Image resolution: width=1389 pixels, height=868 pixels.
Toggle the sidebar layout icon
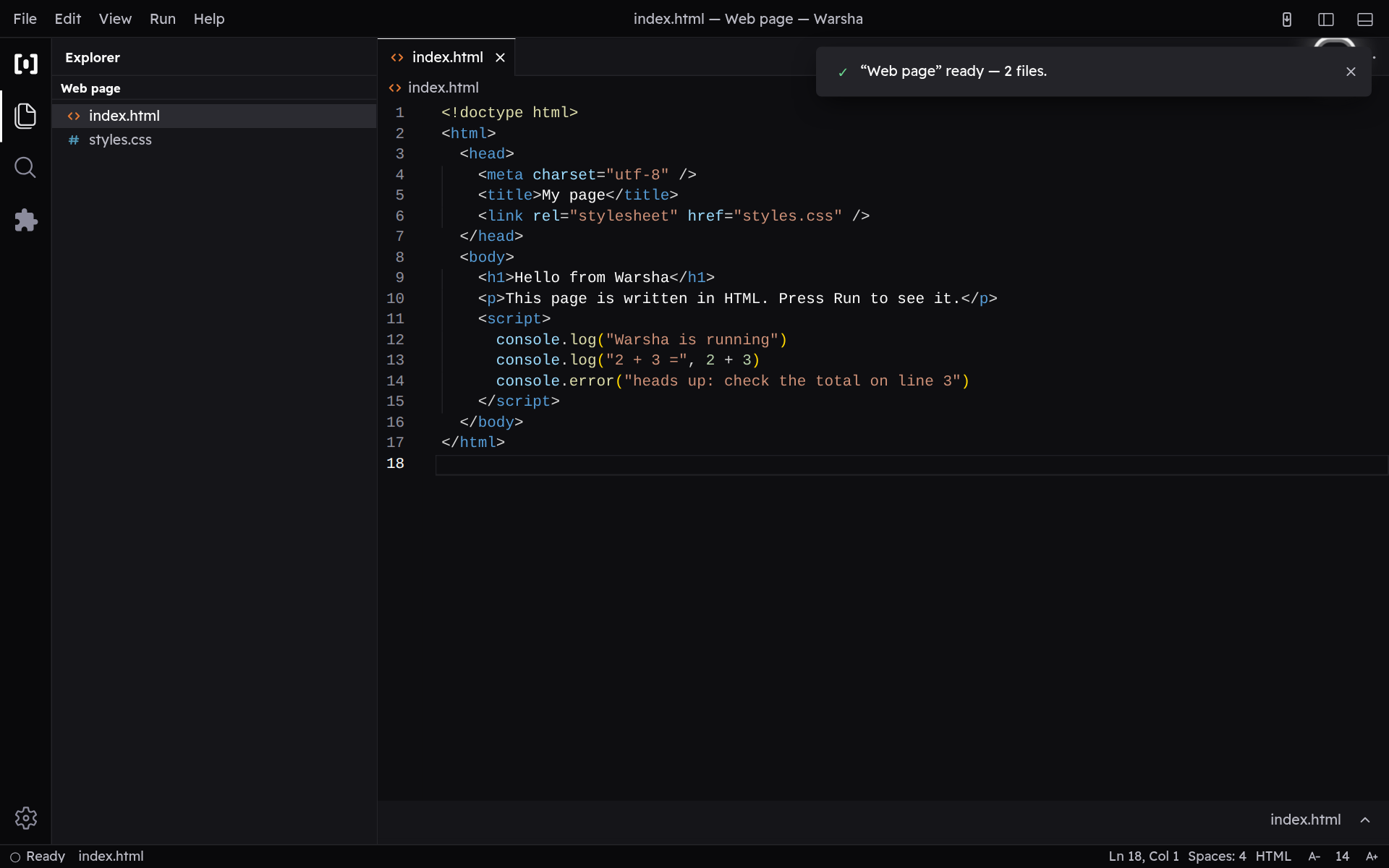pyautogui.click(x=1326, y=20)
